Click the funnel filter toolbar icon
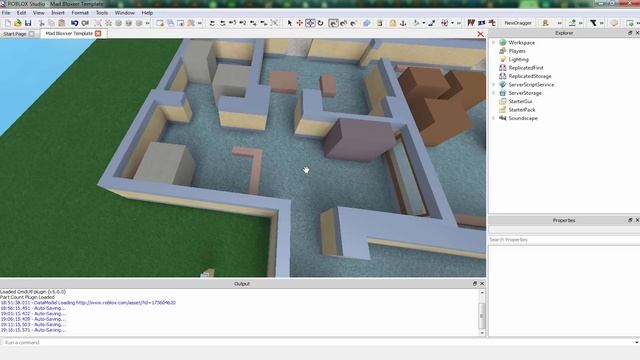 [593, 23]
